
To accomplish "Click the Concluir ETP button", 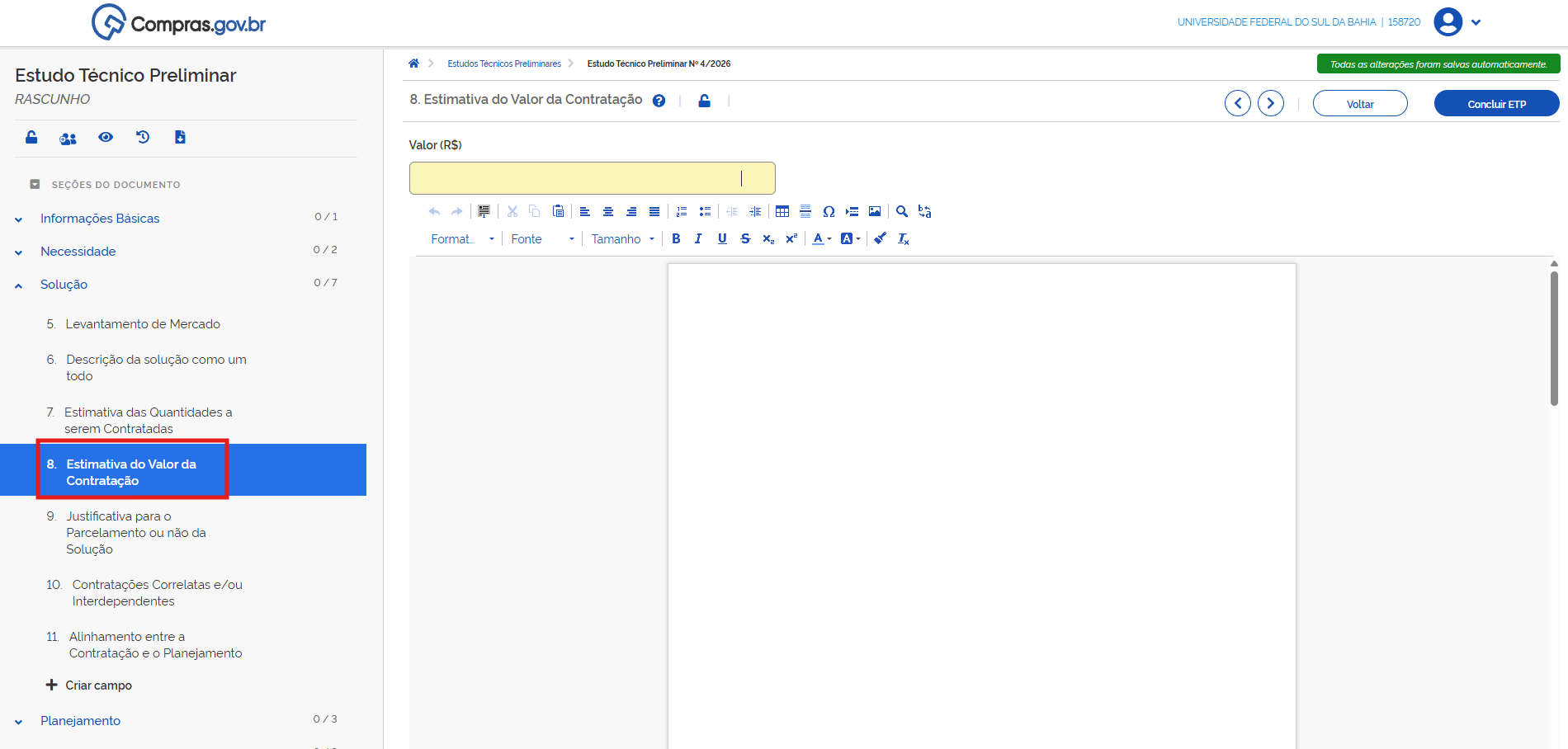I will [x=1496, y=104].
